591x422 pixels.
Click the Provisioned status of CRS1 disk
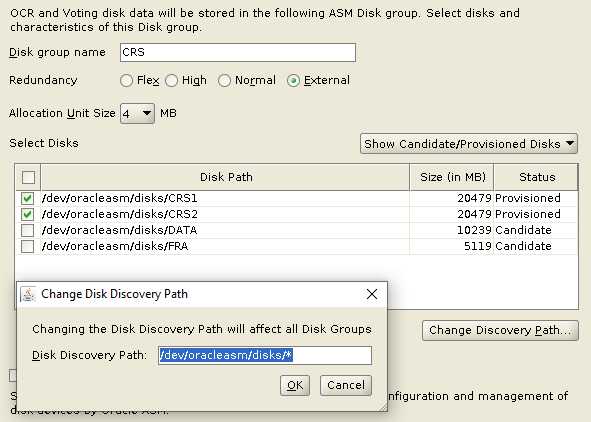pyautogui.click(x=528, y=198)
